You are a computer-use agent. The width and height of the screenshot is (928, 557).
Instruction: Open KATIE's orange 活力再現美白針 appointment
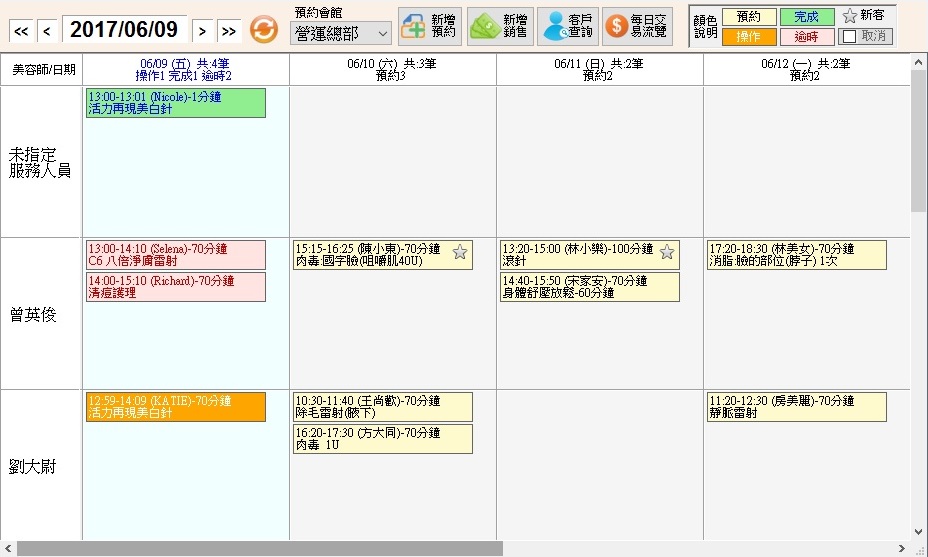[175, 406]
